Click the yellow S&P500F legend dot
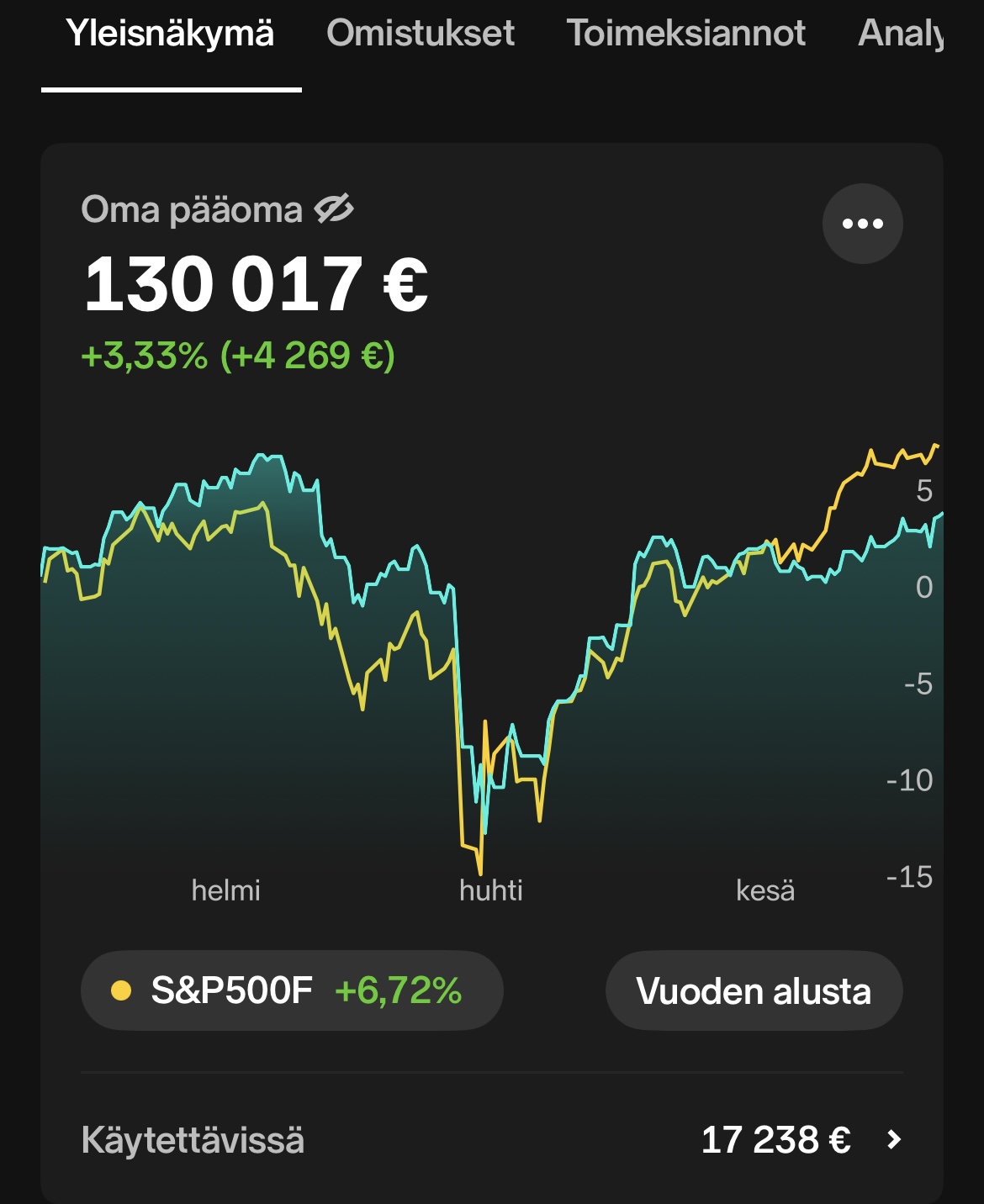Image resolution: width=984 pixels, height=1204 pixels. pos(121,990)
